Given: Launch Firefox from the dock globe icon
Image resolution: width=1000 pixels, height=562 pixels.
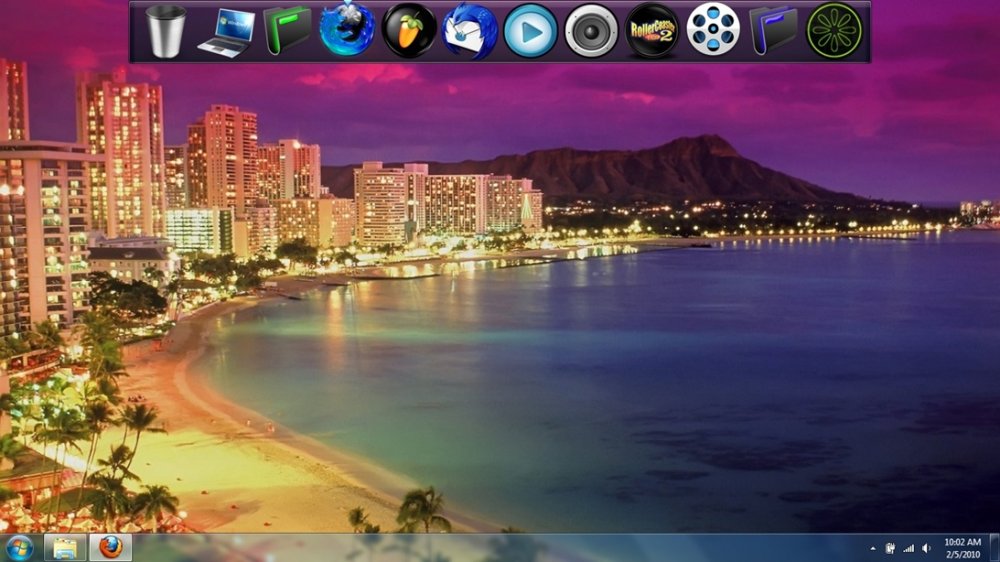Looking at the screenshot, I should point(348,29).
